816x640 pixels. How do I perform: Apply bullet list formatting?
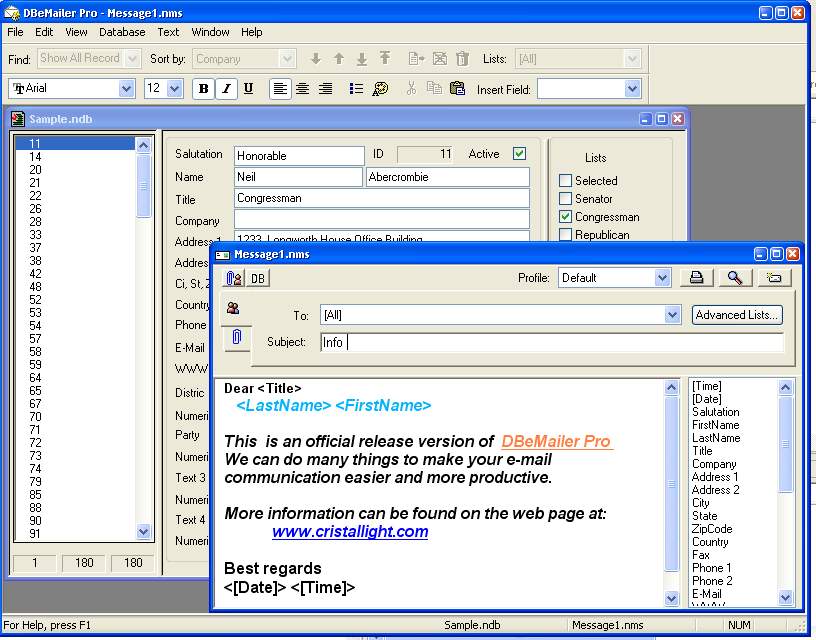[x=356, y=89]
